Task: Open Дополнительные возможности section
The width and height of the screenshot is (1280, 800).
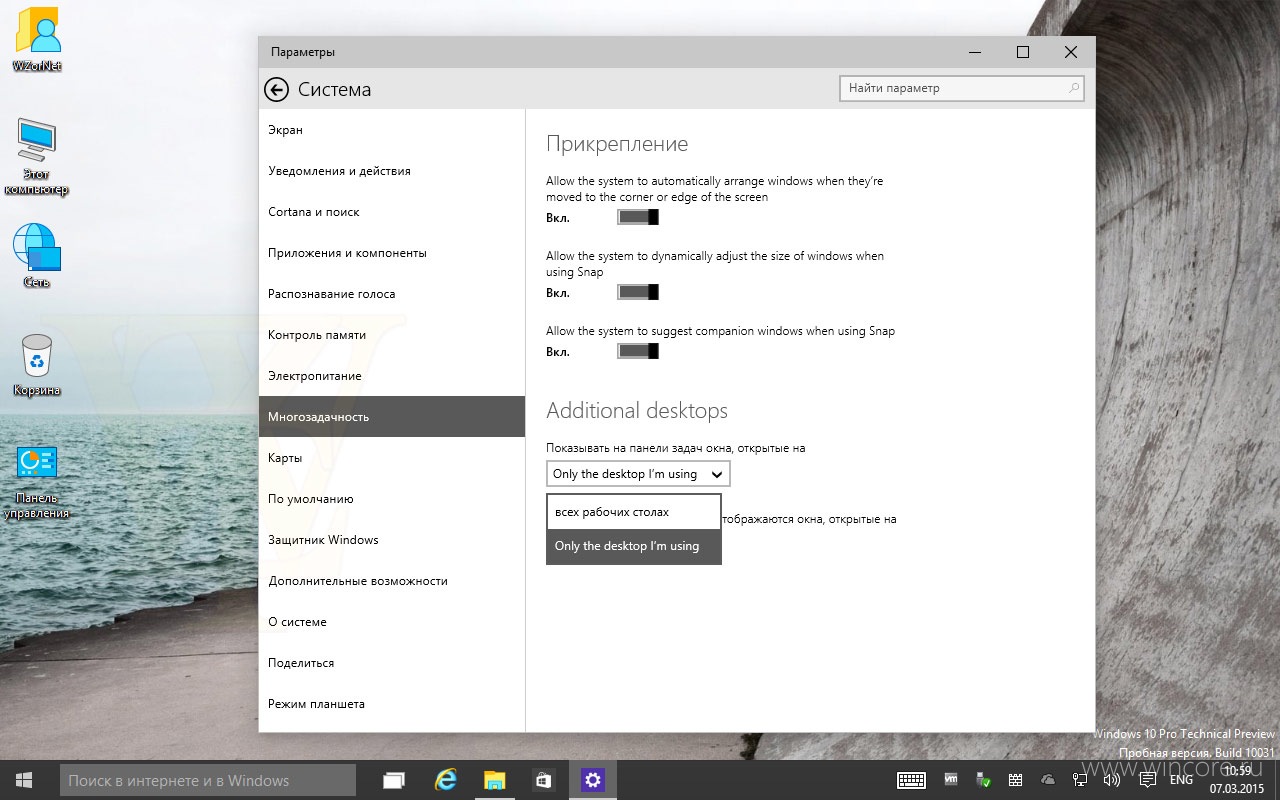Action: point(392,581)
